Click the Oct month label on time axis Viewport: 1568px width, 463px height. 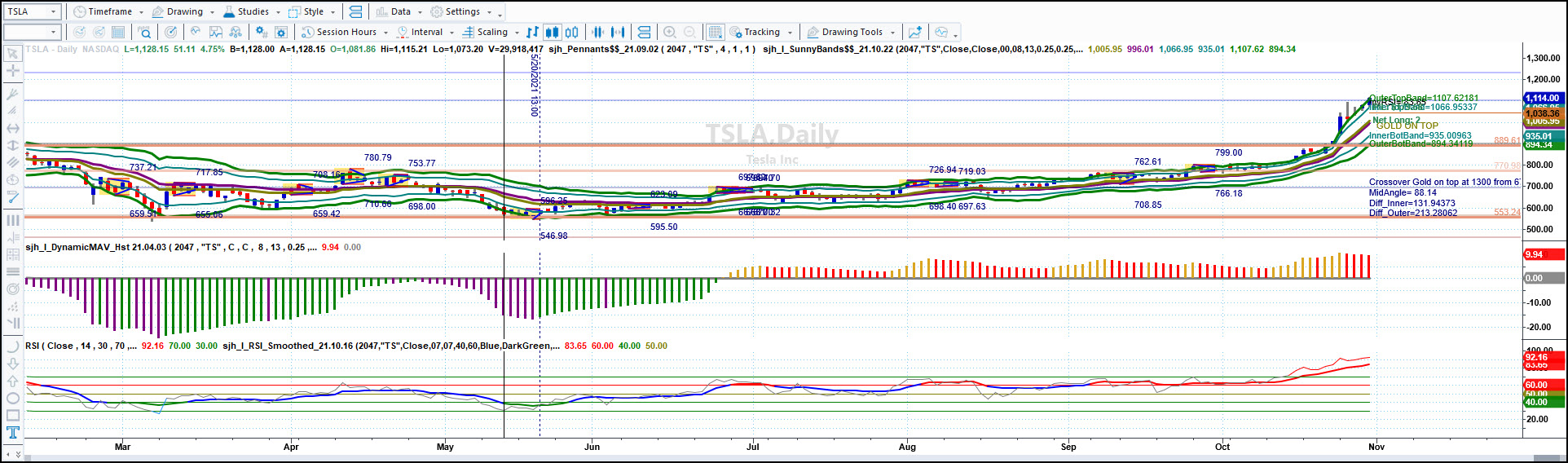1222,447
